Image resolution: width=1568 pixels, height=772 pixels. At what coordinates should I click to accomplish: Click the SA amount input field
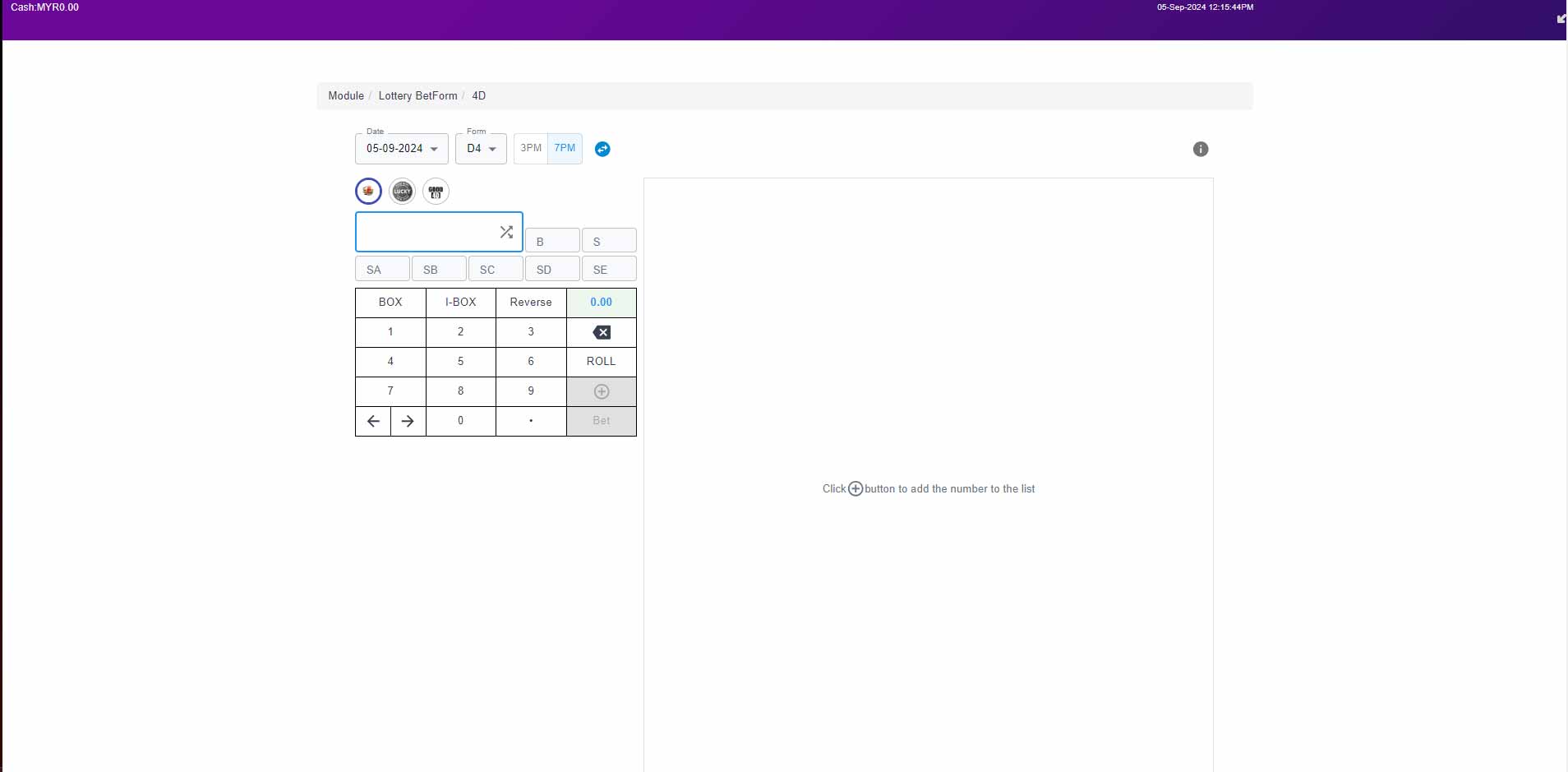click(382, 270)
